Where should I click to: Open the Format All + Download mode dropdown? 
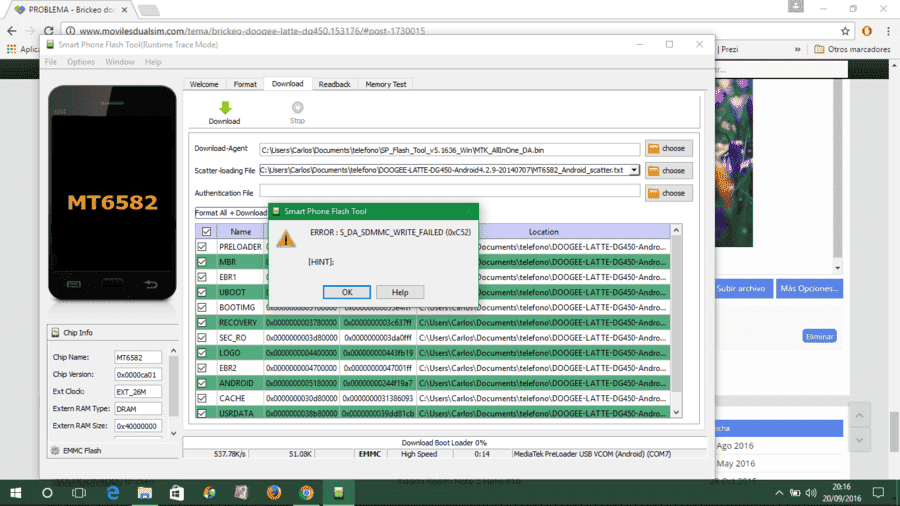(x=231, y=213)
